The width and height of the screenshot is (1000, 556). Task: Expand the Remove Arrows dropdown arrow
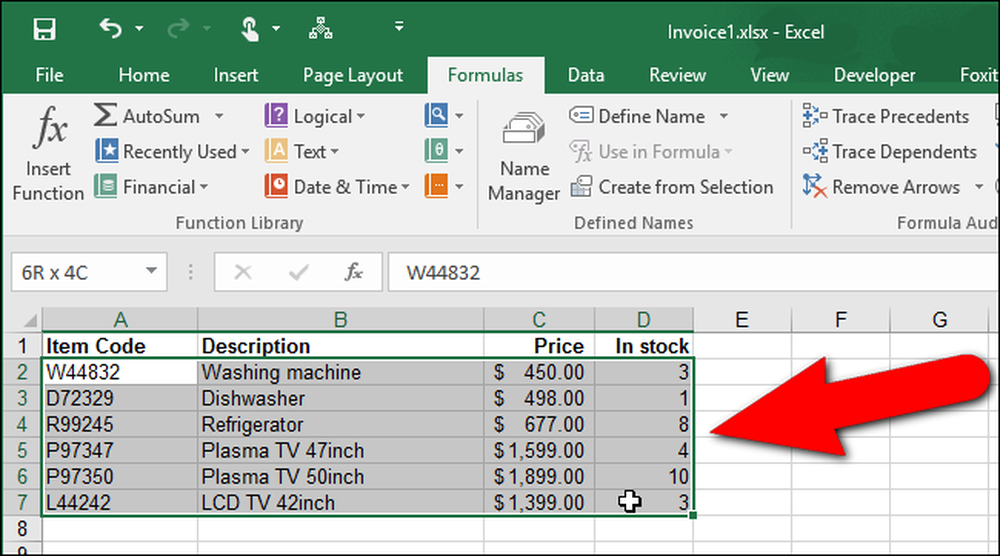(979, 187)
